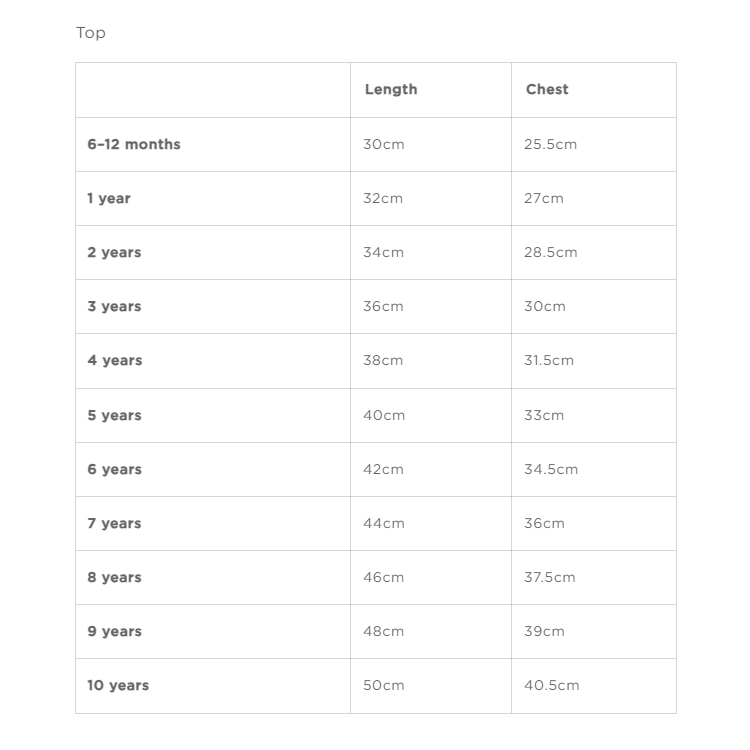Click the Length column header
Viewport: 750px width, 750px height.
pos(391,89)
